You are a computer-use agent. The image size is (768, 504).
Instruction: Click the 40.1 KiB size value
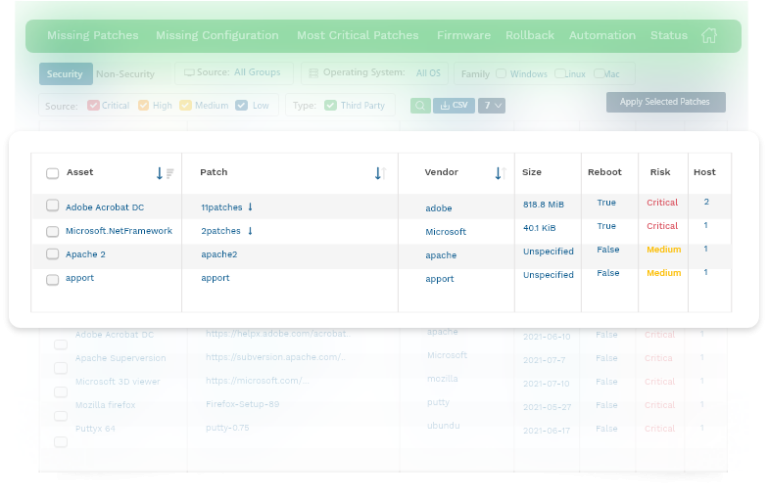[x=539, y=228]
